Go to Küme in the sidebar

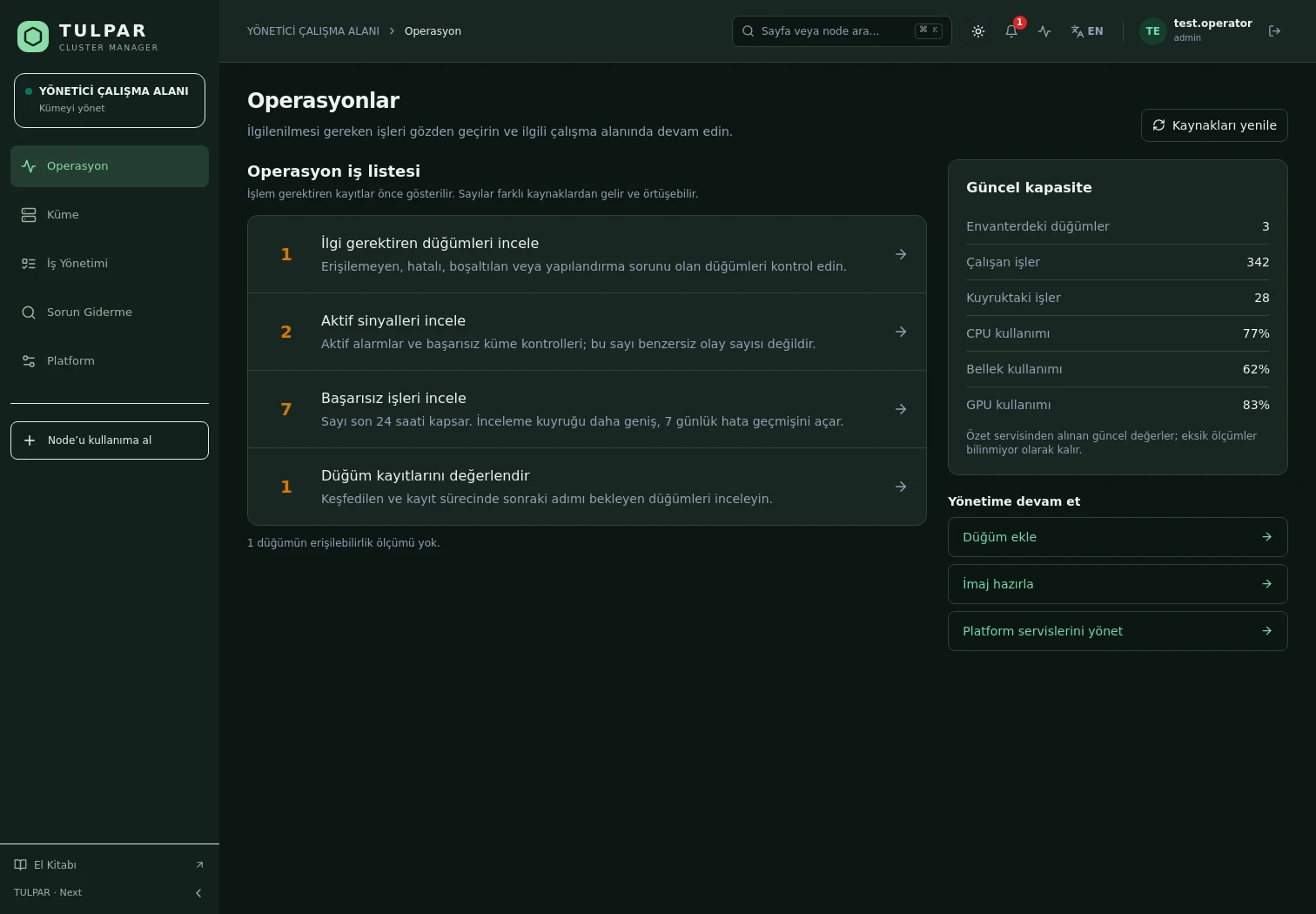(110, 215)
